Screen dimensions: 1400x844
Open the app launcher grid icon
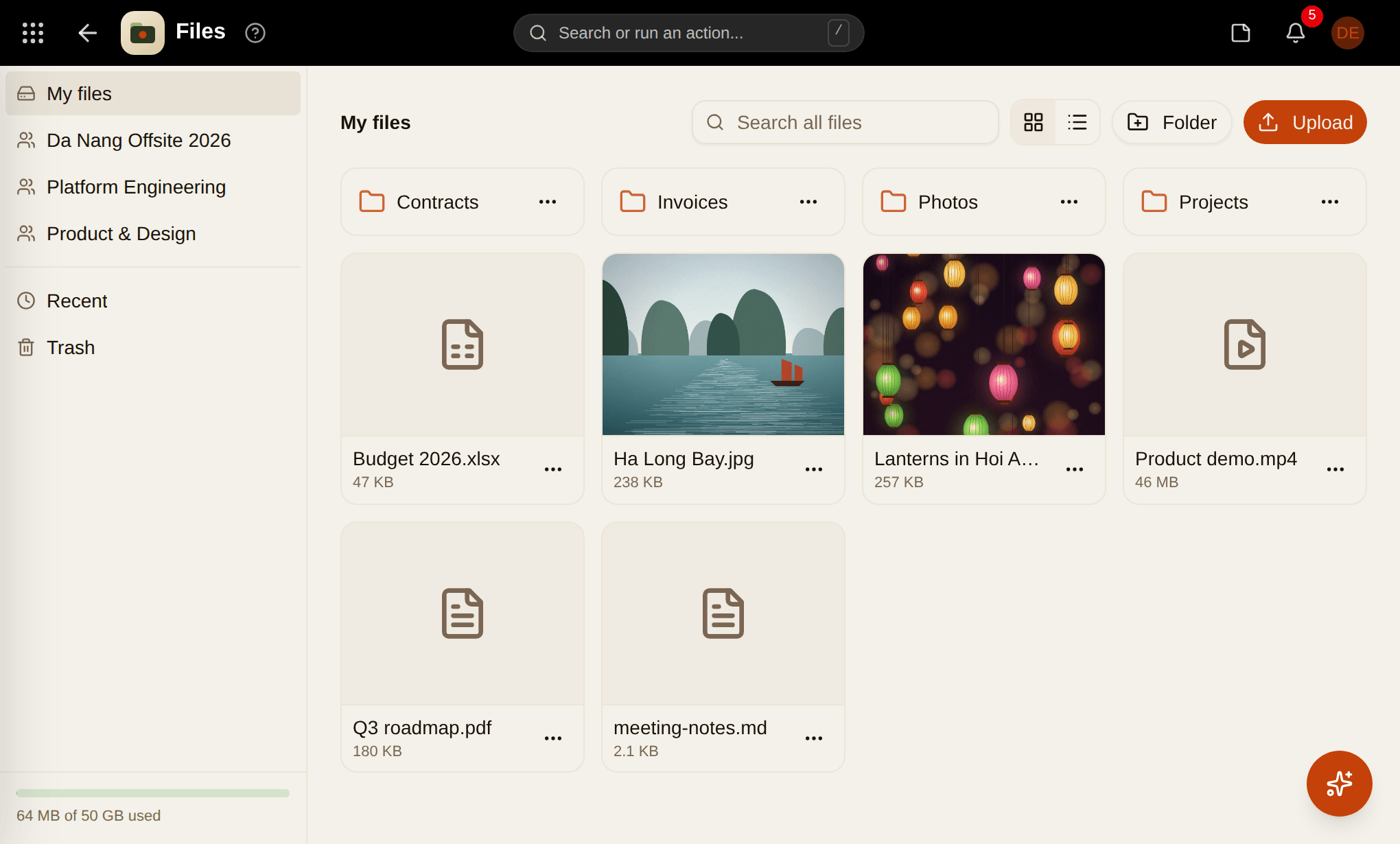click(x=33, y=33)
